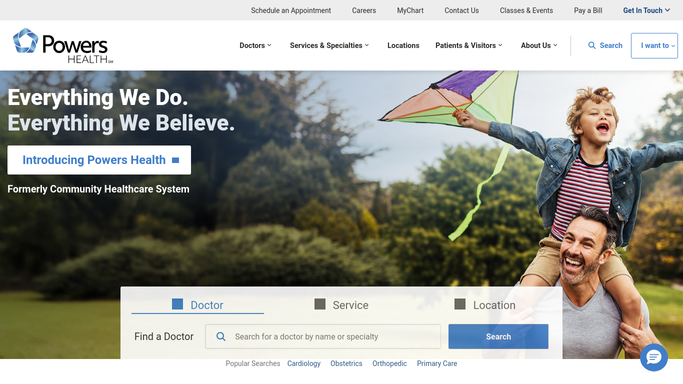
Task: Click the square icon beside Location tab
Action: [x=460, y=304]
